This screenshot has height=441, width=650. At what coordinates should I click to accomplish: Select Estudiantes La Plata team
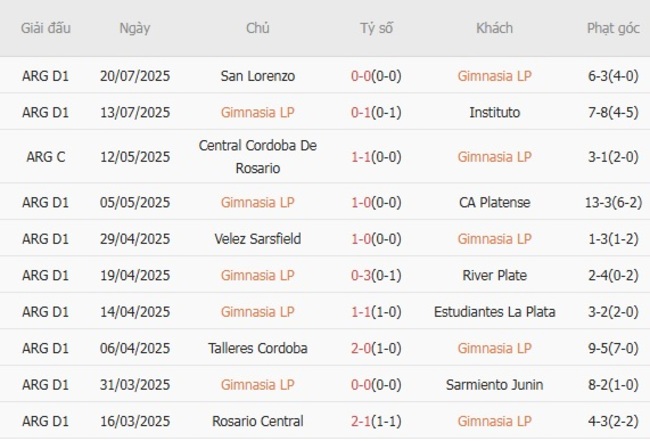coord(494,312)
